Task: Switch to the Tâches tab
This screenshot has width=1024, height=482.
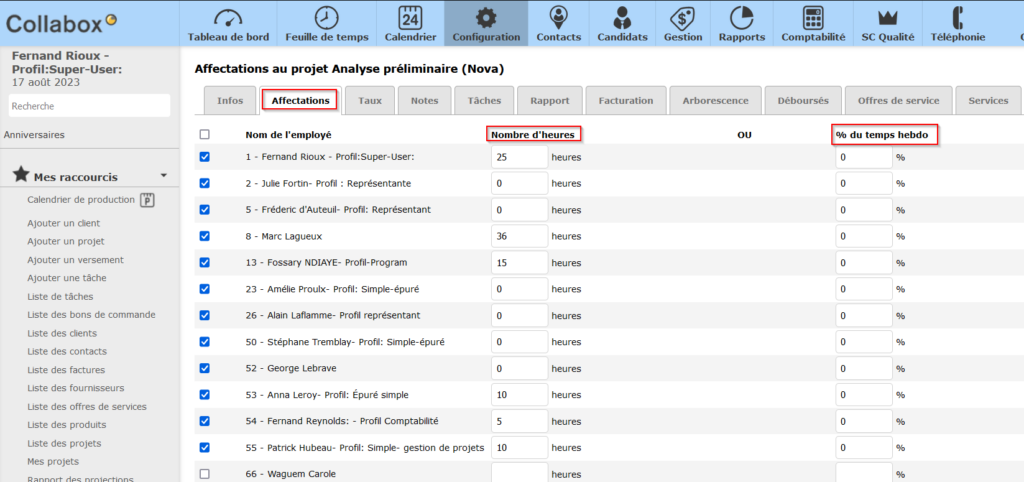Action: click(x=484, y=101)
